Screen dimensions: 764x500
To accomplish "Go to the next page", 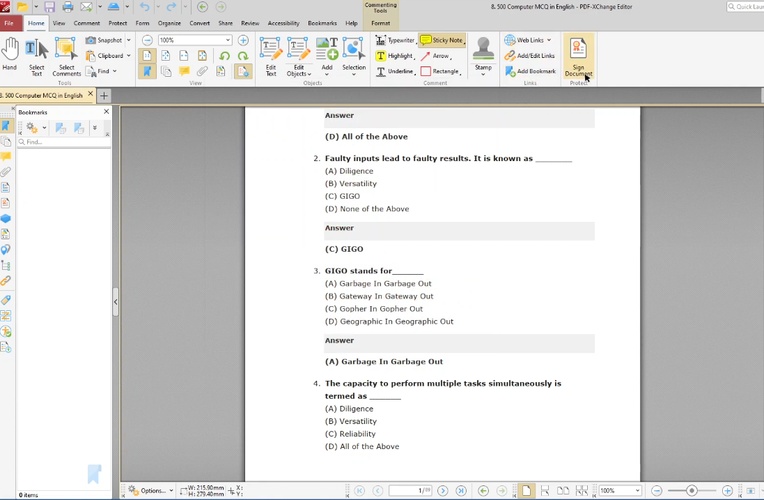I will tap(442, 491).
